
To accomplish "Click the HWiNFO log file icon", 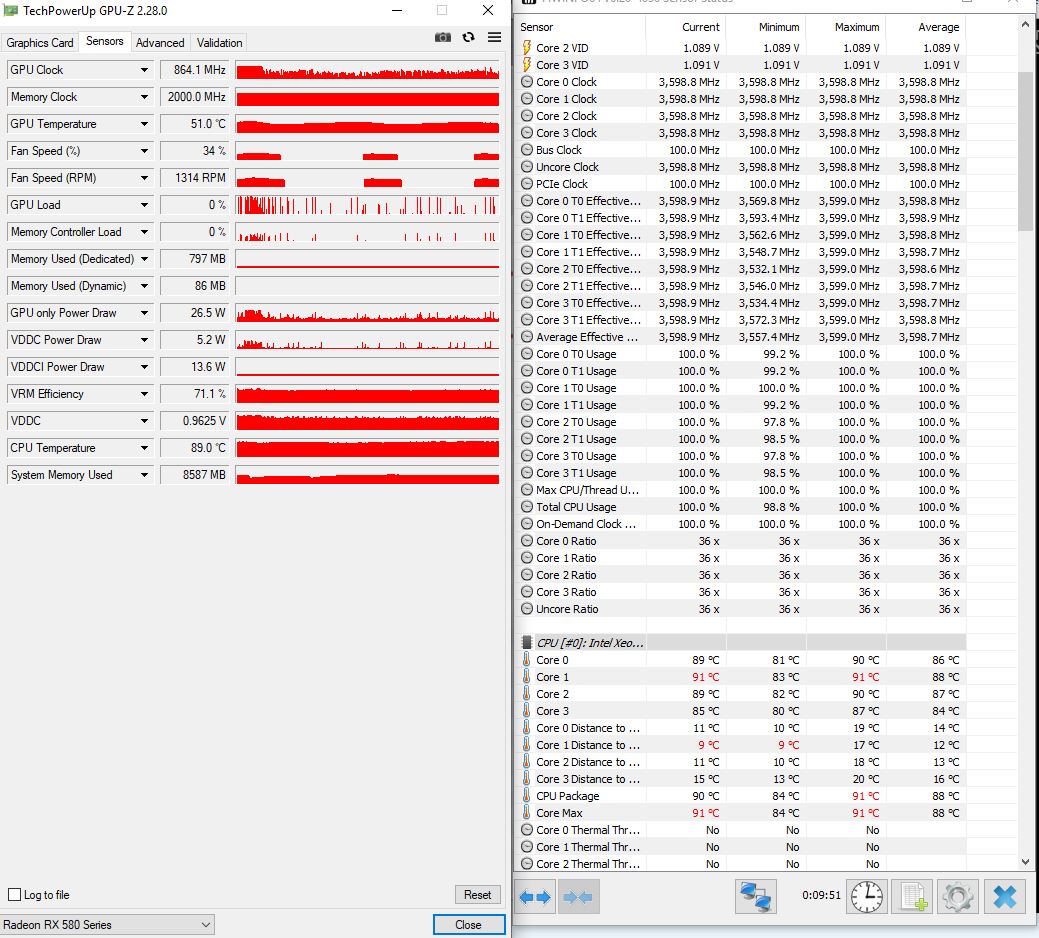I will [912, 898].
